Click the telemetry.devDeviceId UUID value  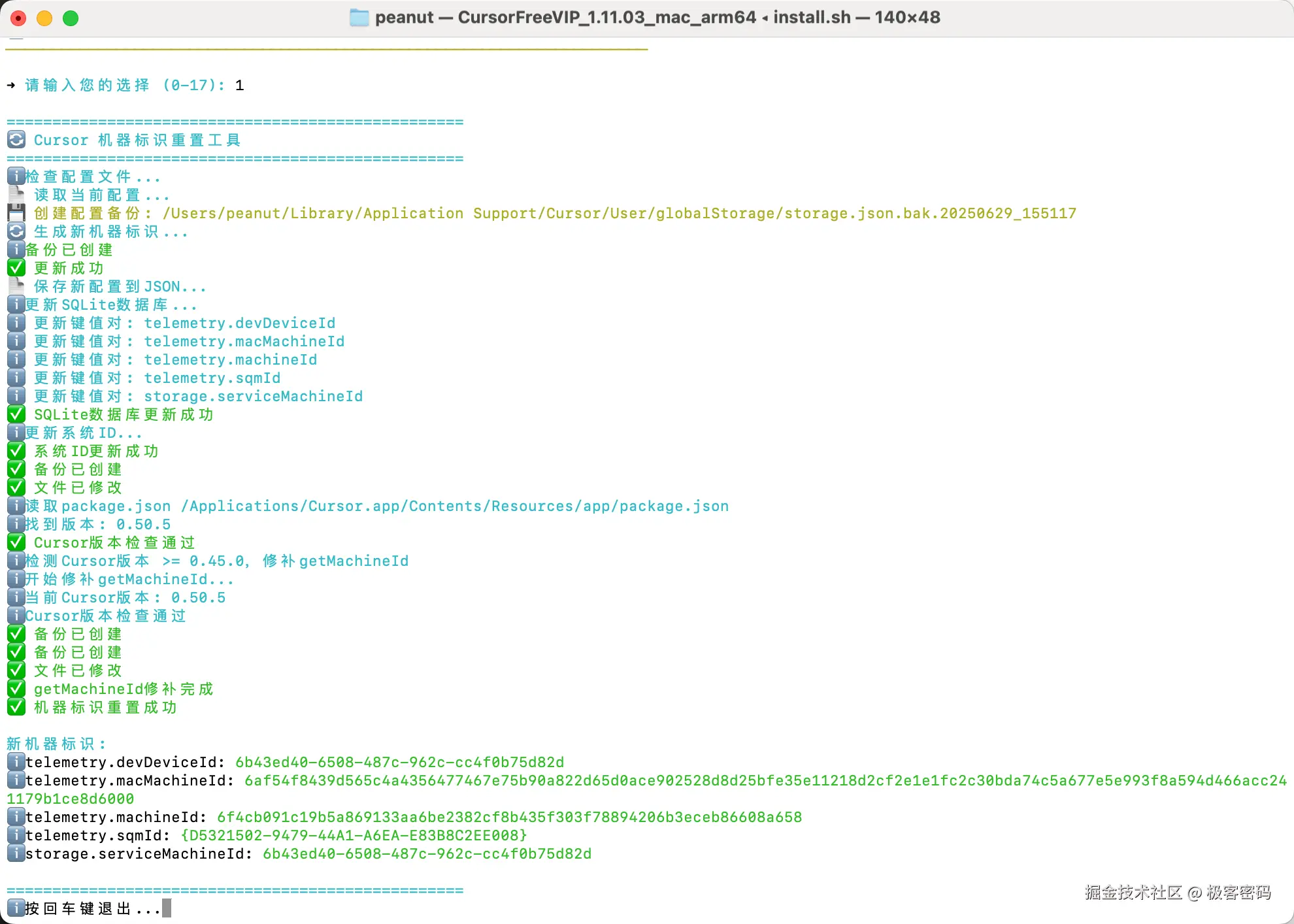(x=399, y=763)
